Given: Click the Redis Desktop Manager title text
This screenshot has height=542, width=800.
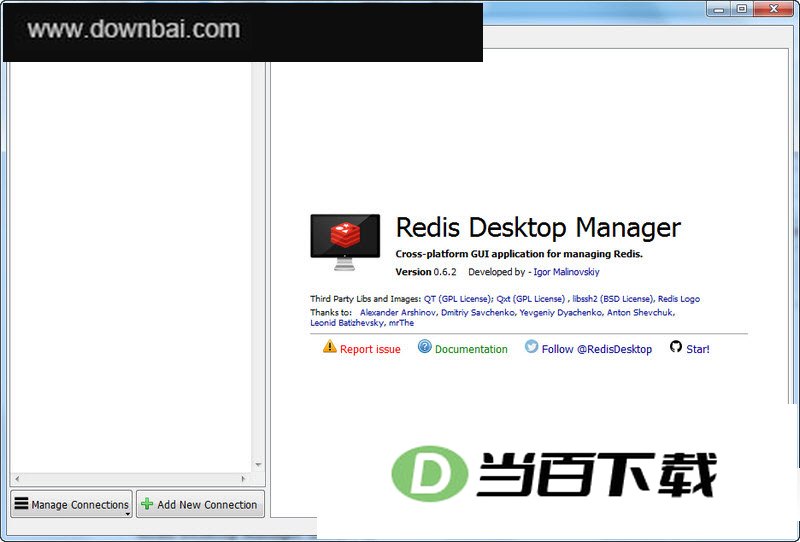Looking at the screenshot, I should point(538,228).
